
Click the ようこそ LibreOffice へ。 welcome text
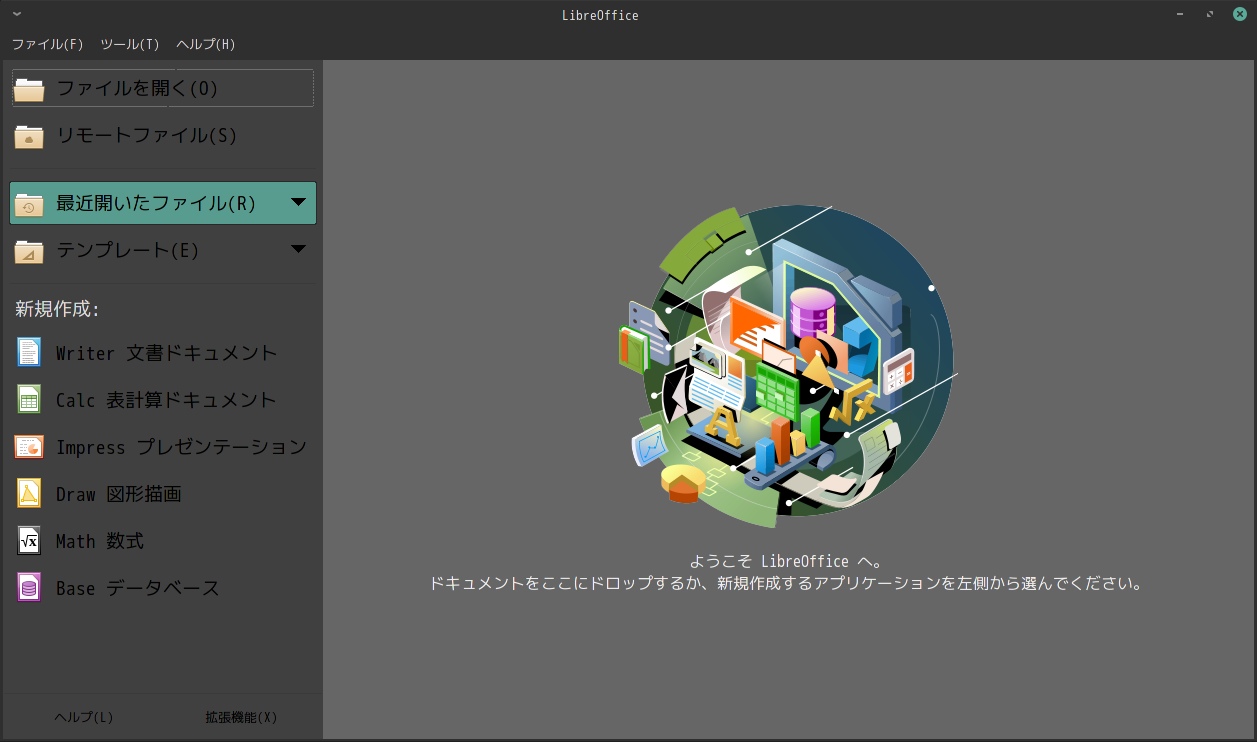tap(786, 561)
